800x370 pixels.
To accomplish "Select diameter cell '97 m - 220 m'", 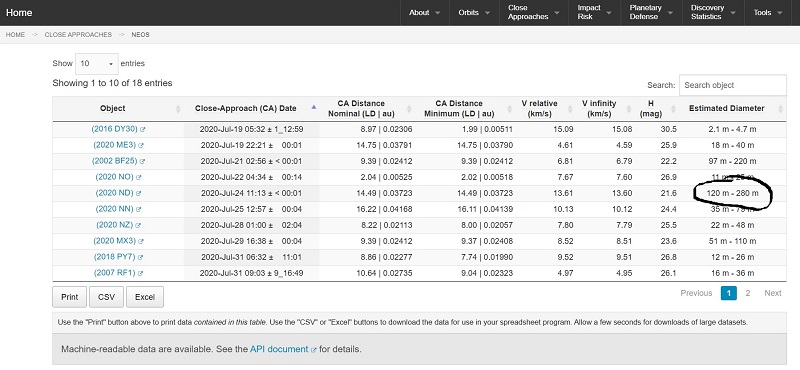I will [733, 161].
